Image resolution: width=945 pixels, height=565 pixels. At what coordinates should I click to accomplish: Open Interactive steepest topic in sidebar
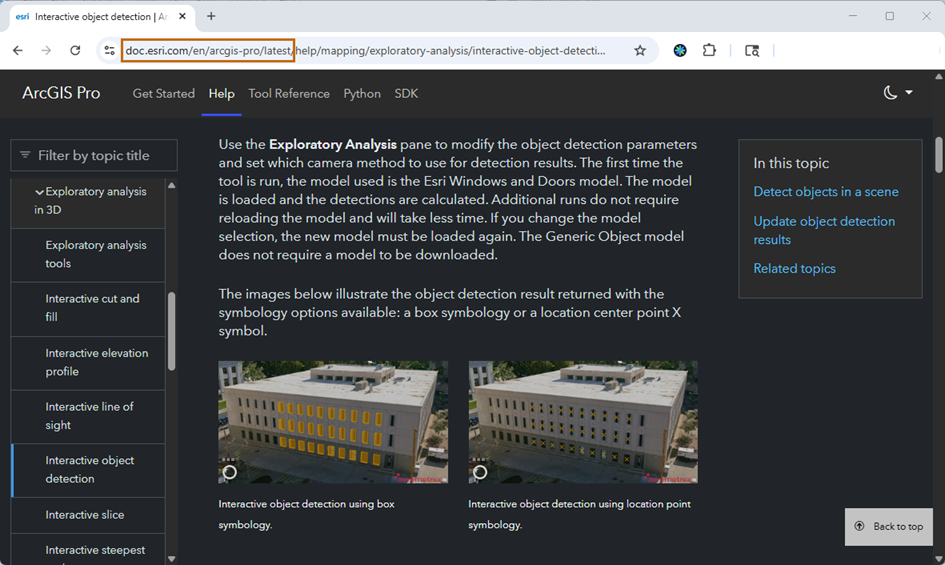(x=88, y=550)
